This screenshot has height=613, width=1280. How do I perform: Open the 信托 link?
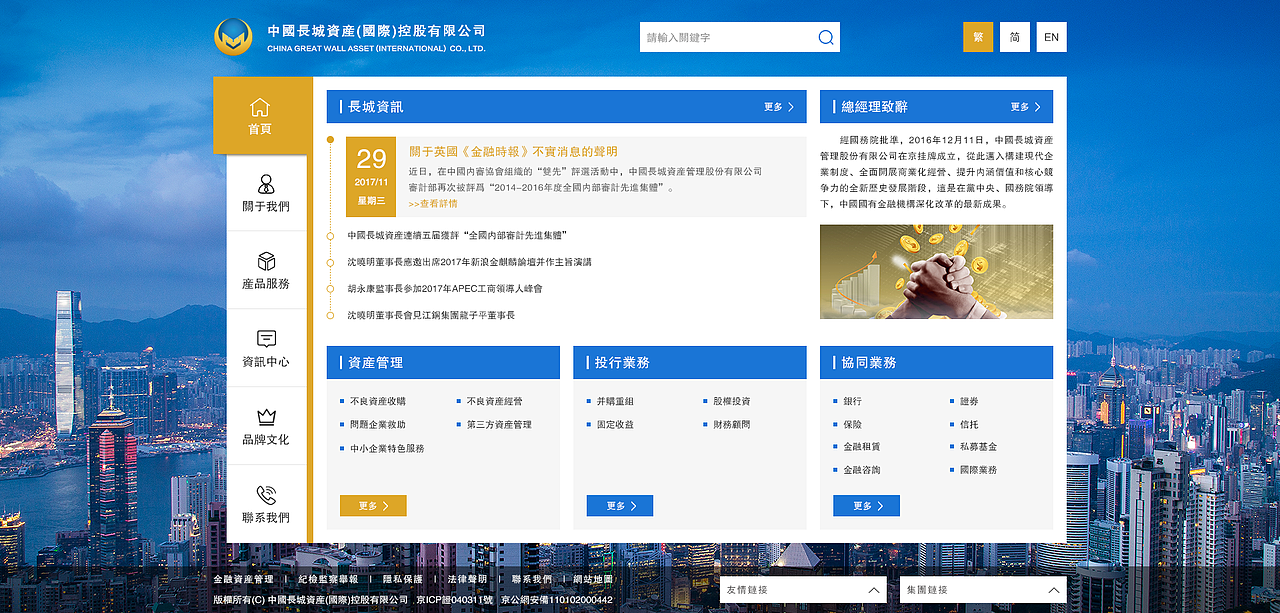point(969,425)
